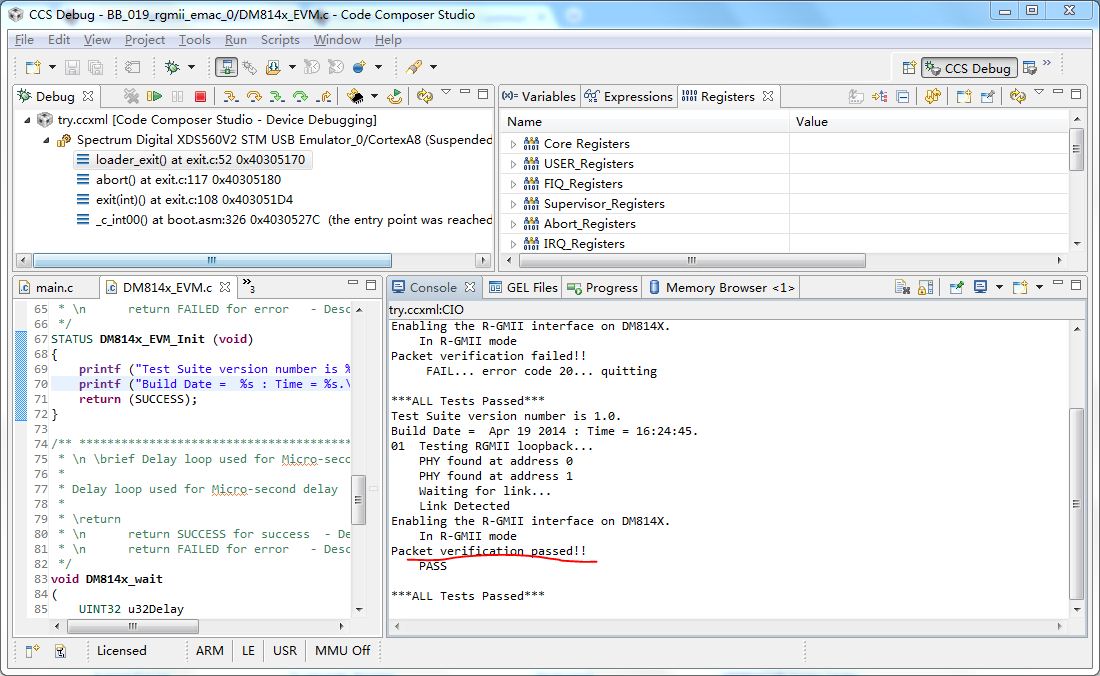Image resolution: width=1100 pixels, height=676 pixels.
Task: Click the green bug Debug launch icon
Action: coord(172,67)
